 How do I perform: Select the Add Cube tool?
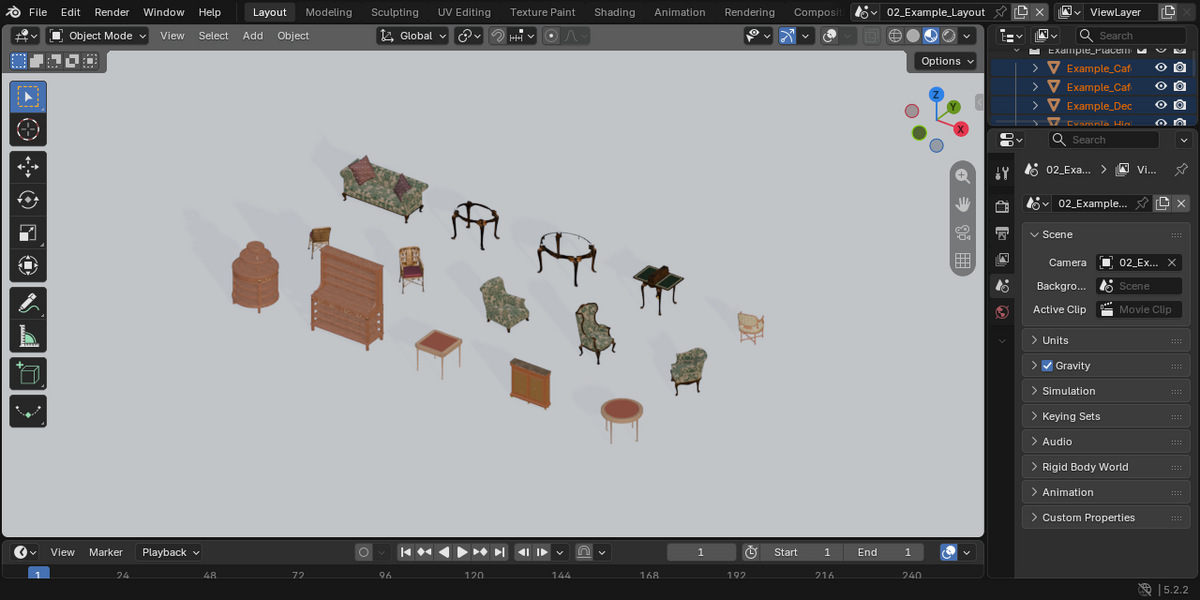click(28, 374)
